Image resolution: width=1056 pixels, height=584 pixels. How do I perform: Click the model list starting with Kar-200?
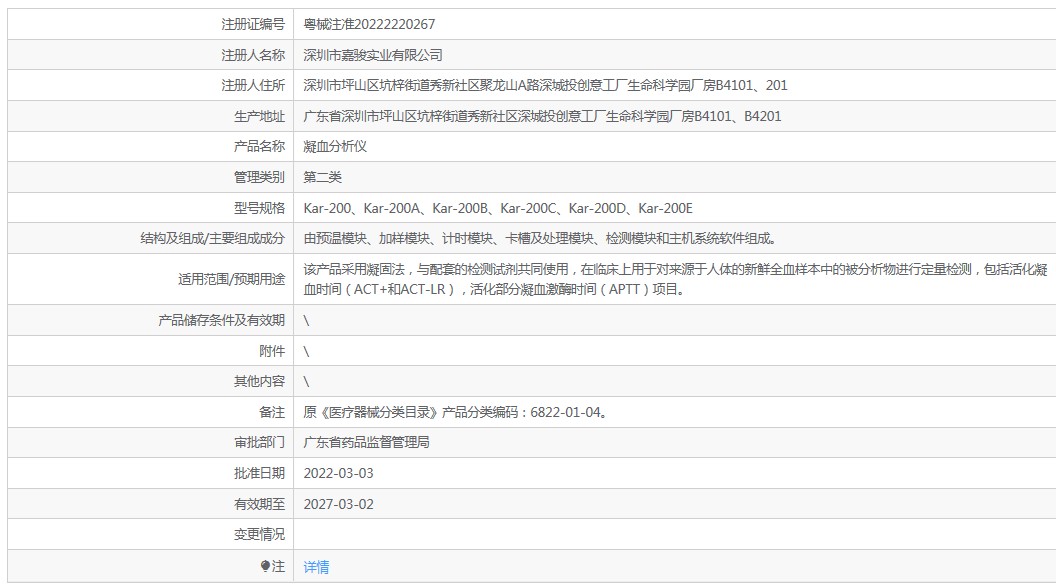498,208
